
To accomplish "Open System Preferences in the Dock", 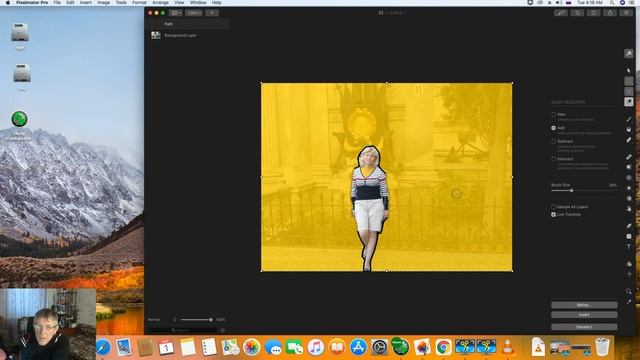I will coord(379,347).
